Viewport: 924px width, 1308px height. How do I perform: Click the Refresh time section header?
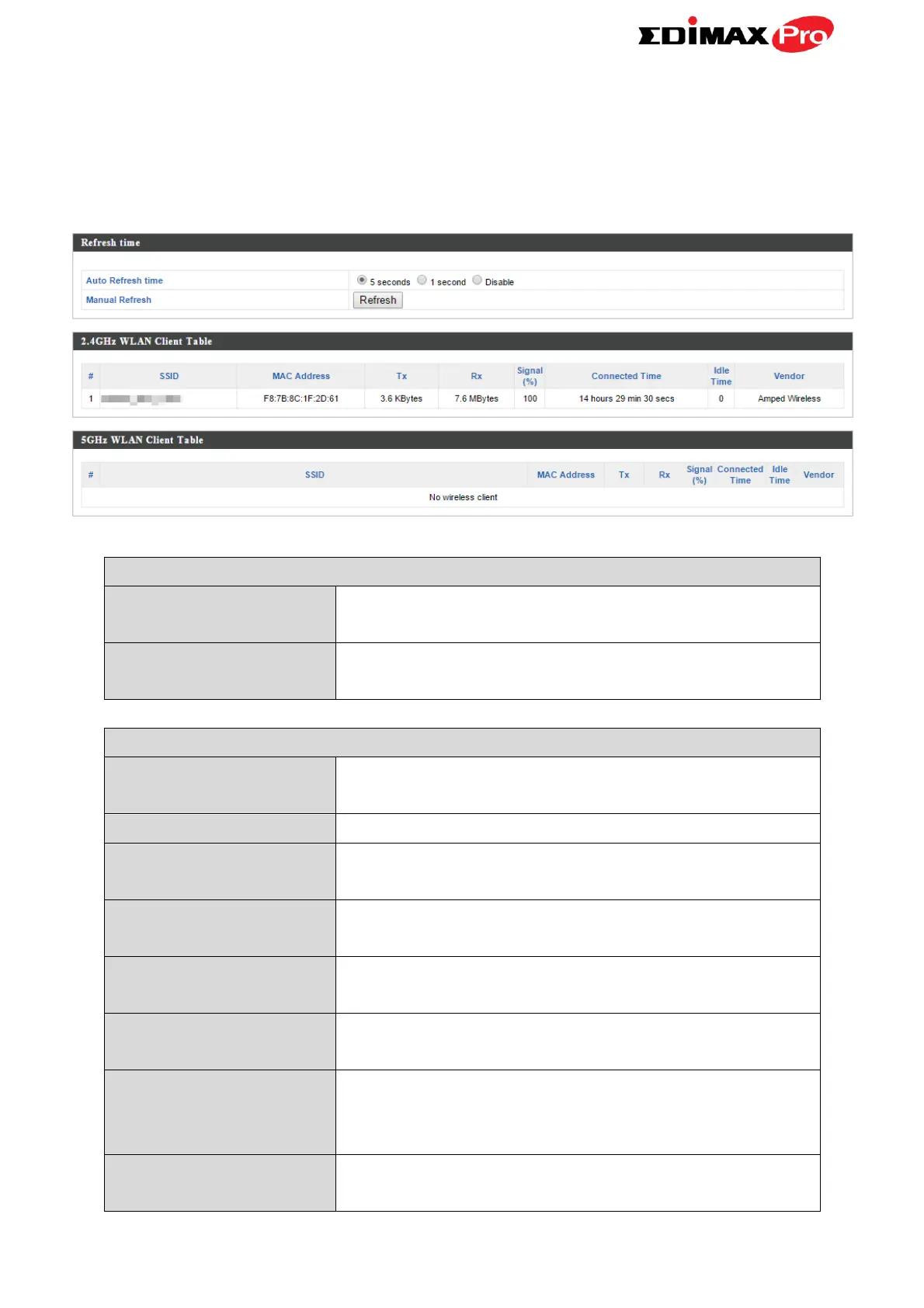tap(462, 242)
